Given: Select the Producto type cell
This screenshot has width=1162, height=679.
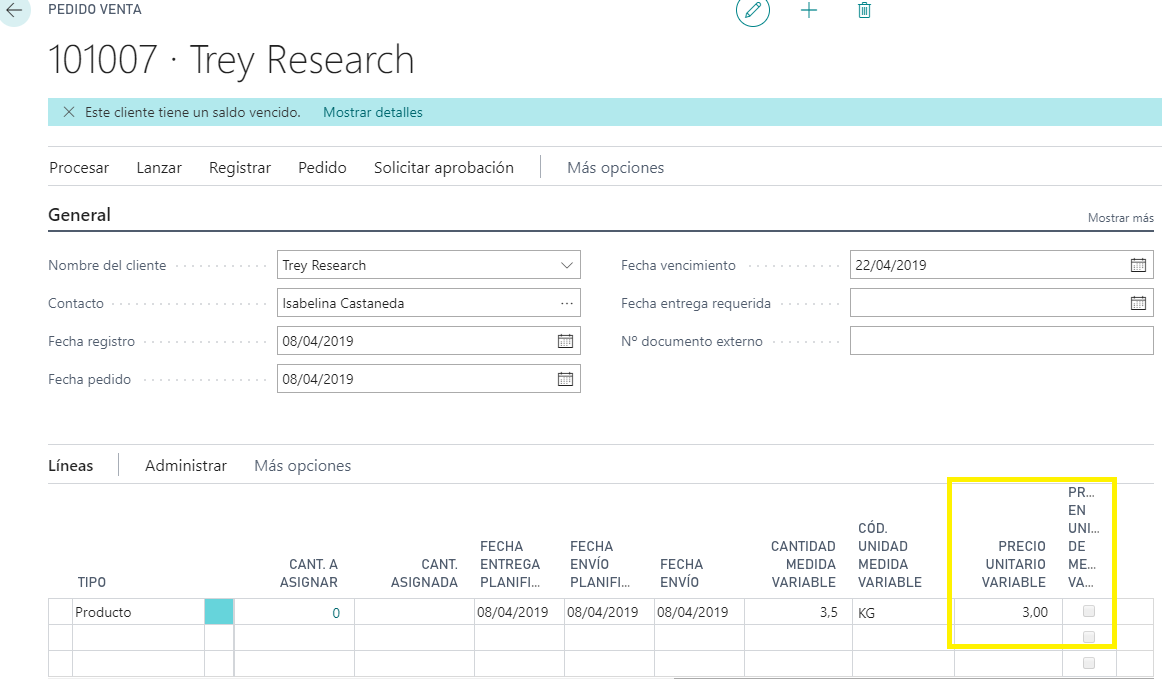Looking at the screenshot, I should [138, 612].
